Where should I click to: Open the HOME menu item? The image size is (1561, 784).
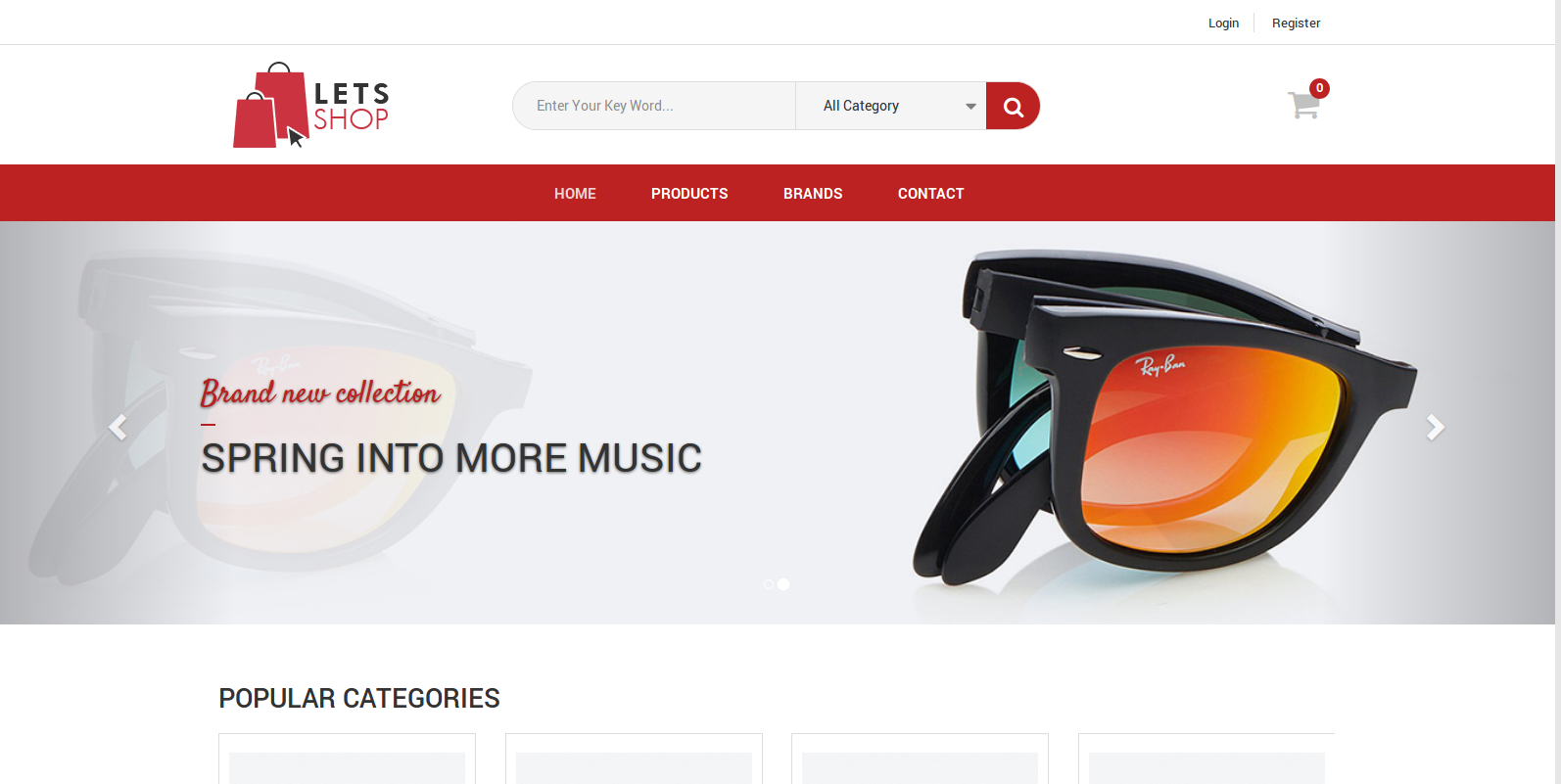click(575, 194)
